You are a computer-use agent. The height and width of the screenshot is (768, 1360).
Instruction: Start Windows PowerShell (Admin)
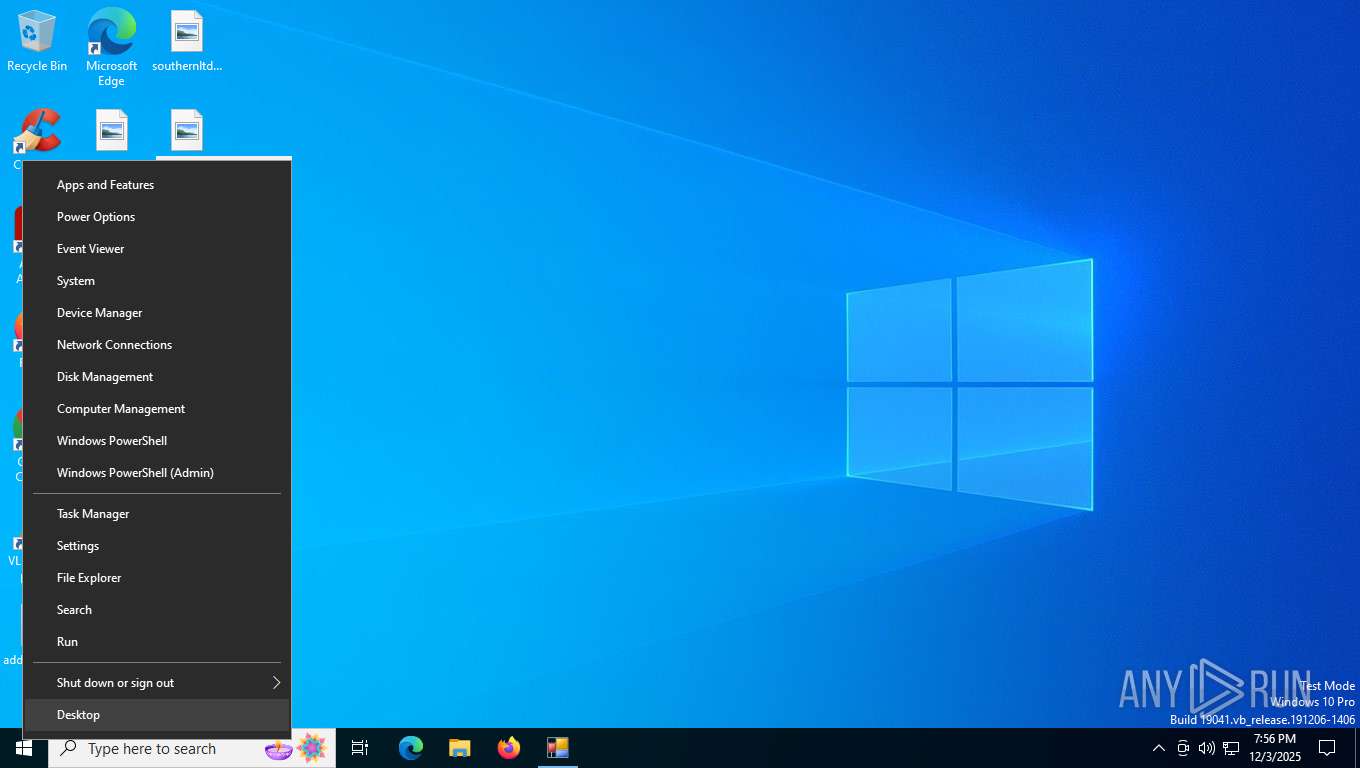[157, 473]
